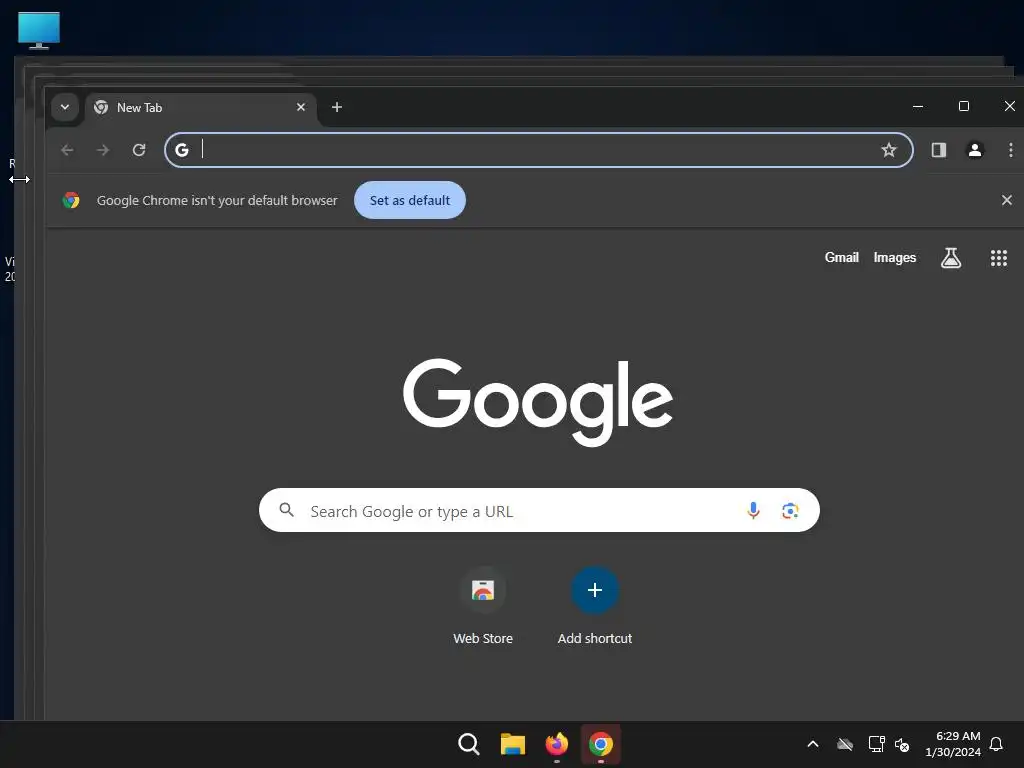1024x768 pixels.
Task: Click the Chrome taskbar icon
Action: (x=601, y=744)
